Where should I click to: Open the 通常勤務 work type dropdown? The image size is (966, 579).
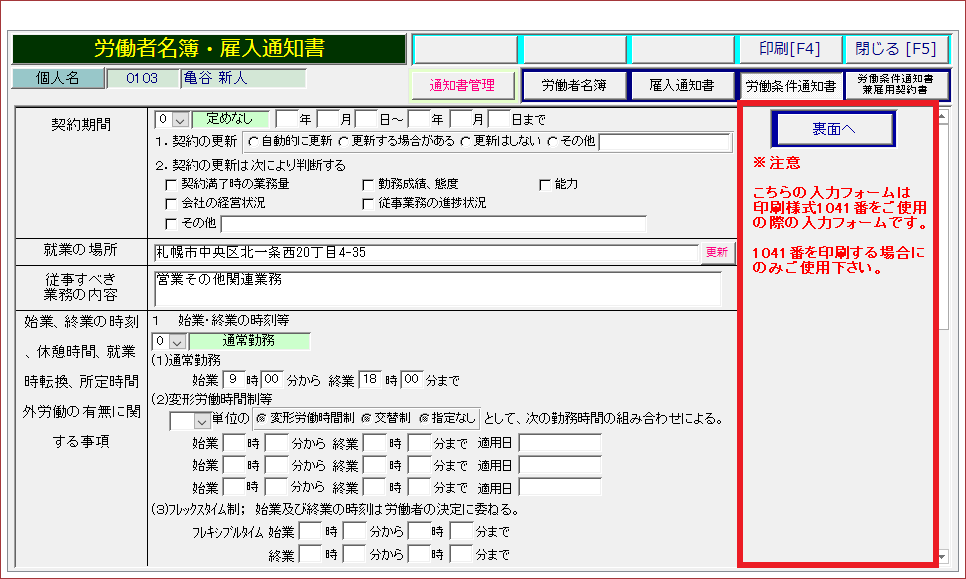tap(178, 341)
